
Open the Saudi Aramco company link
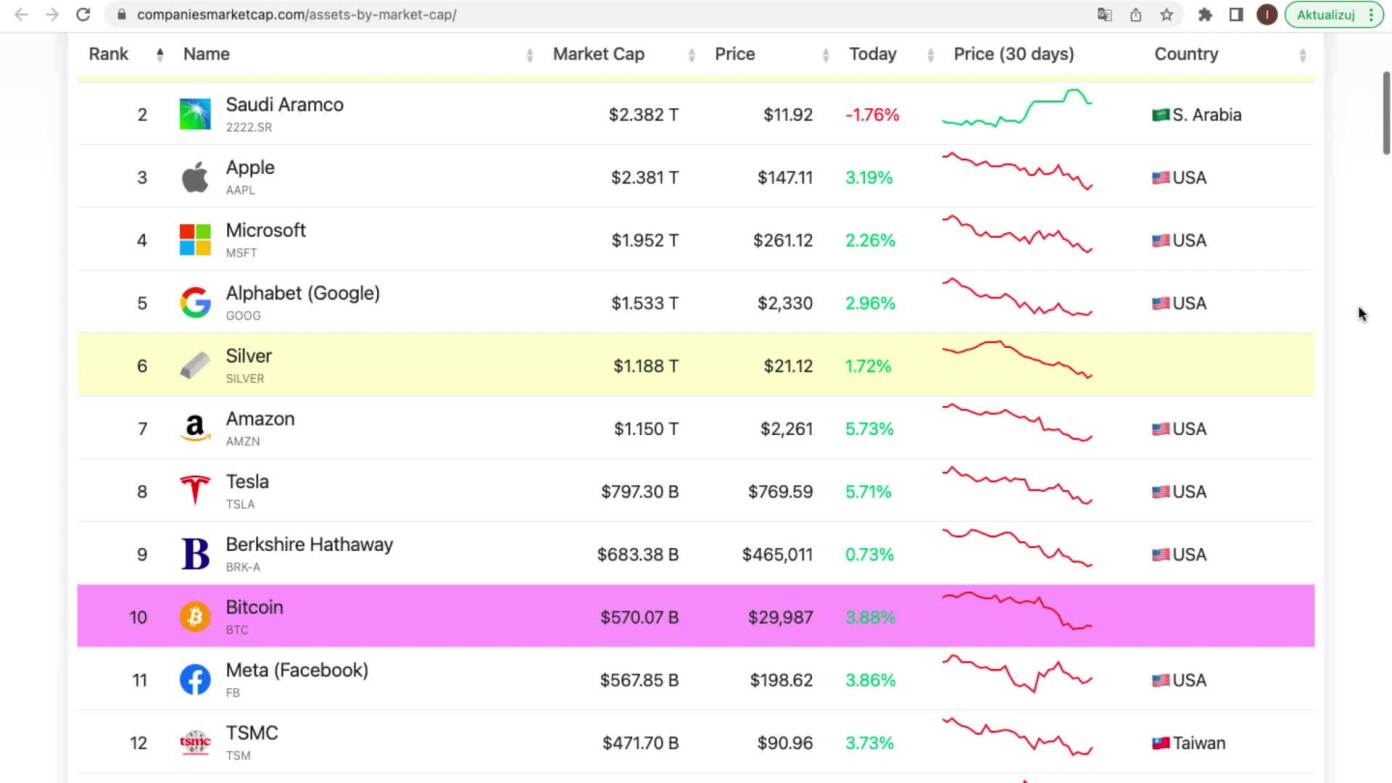284,104
